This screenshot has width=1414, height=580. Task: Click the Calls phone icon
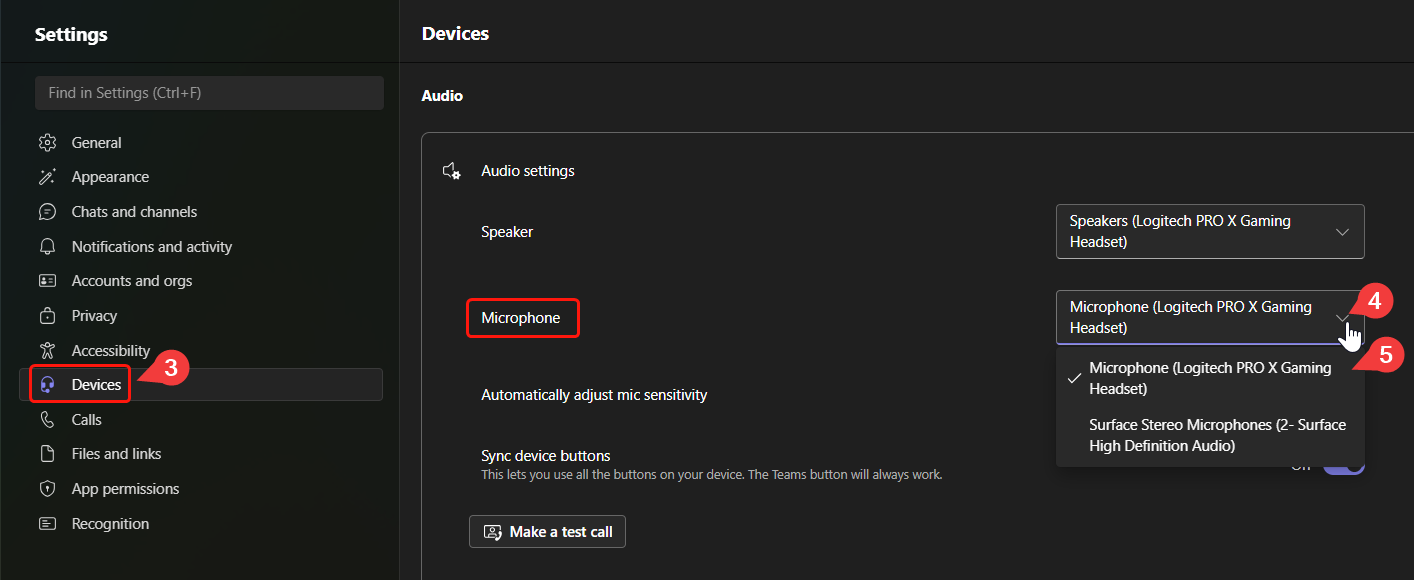click(x=47, y=420)
